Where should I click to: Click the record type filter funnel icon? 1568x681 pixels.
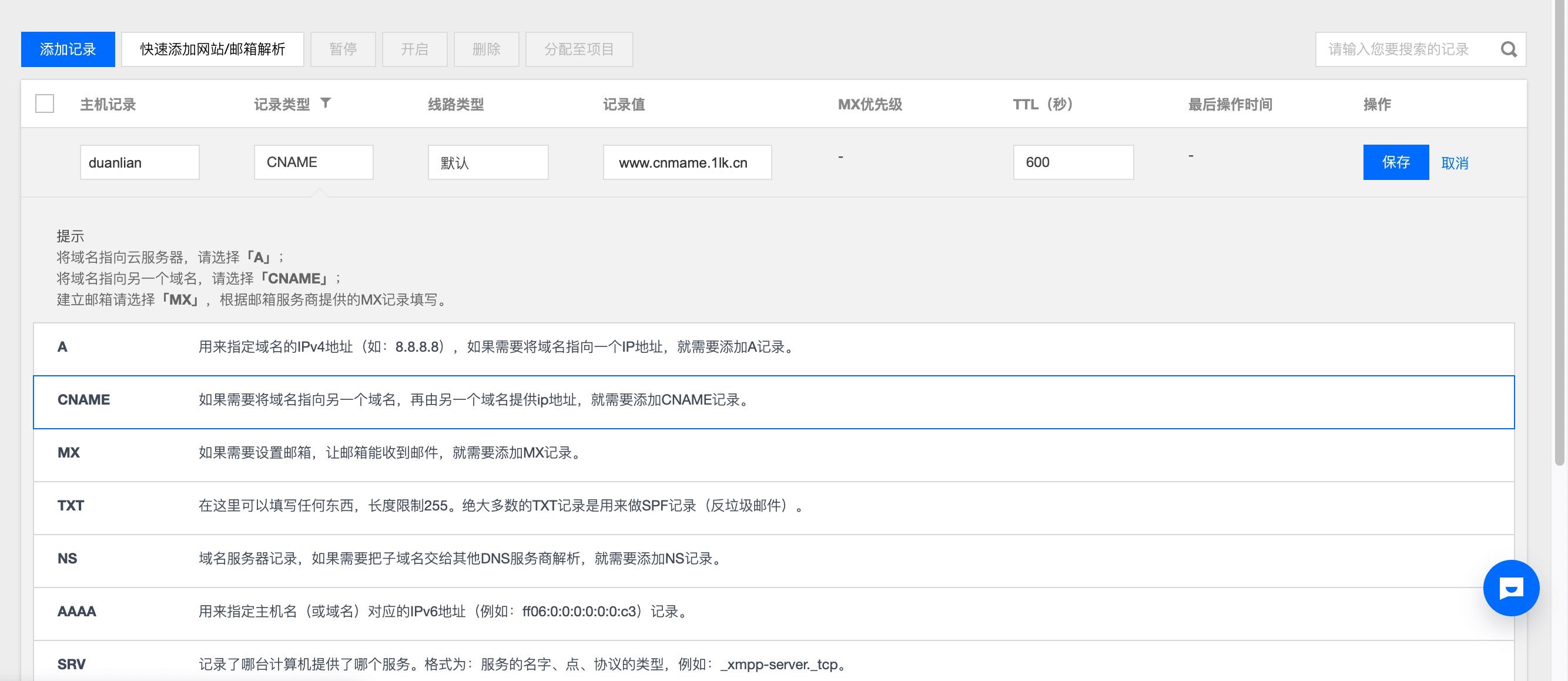point(326,103)
